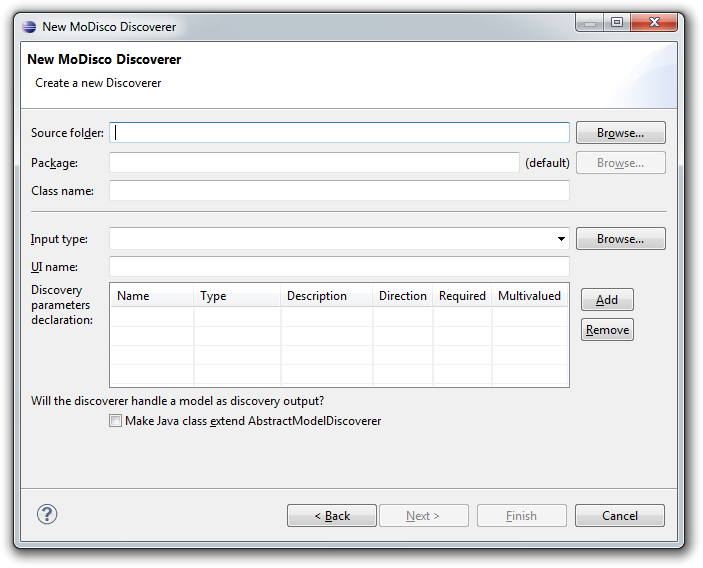Click the 'Will the discoverer handle a model' question text
The image size is (703, 568).
[178, 401]
